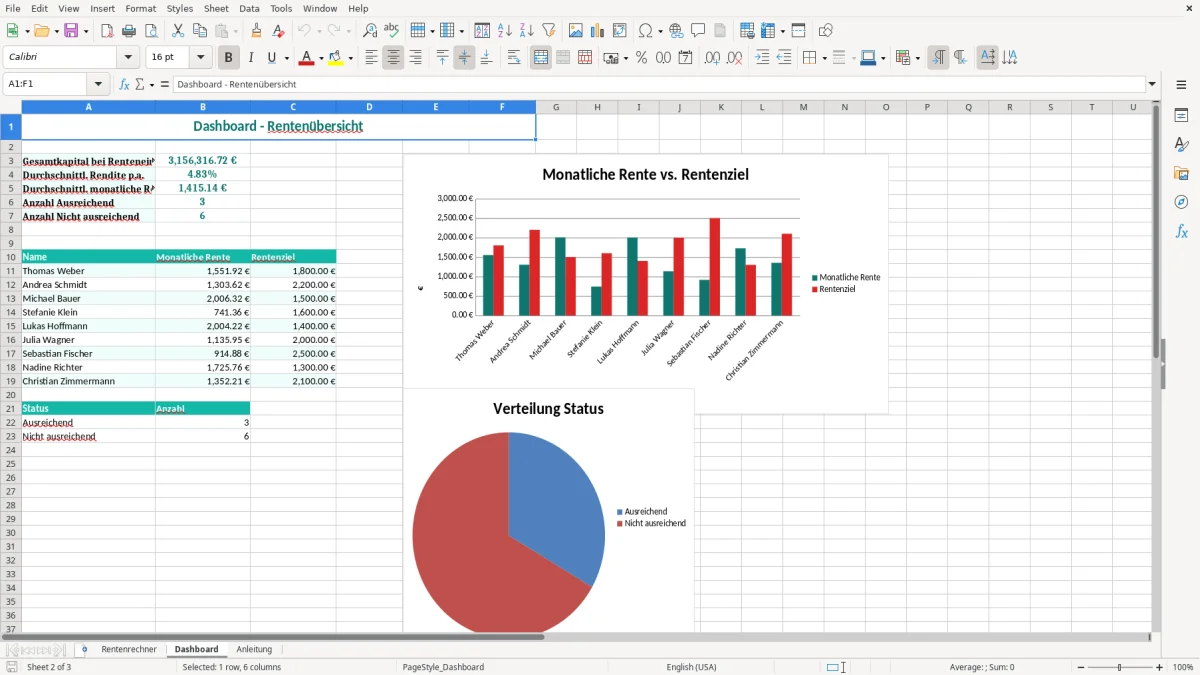Open the Sidebar Navigator compass icon
The width and height of the screenshot is (1200, 675).
(x=1181, y=202)
